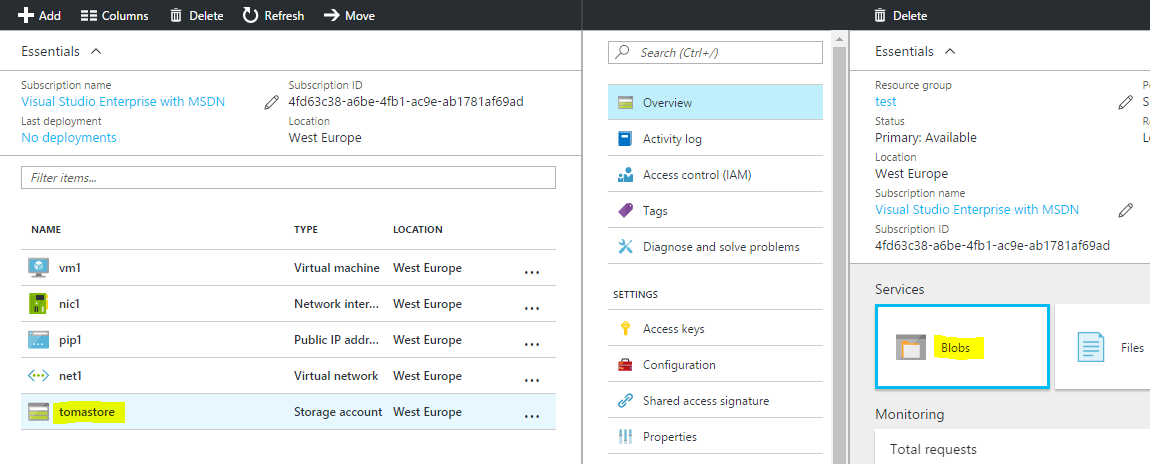Open Properties settings
This screenshot has height=464, width=1150.
(715, 436)
